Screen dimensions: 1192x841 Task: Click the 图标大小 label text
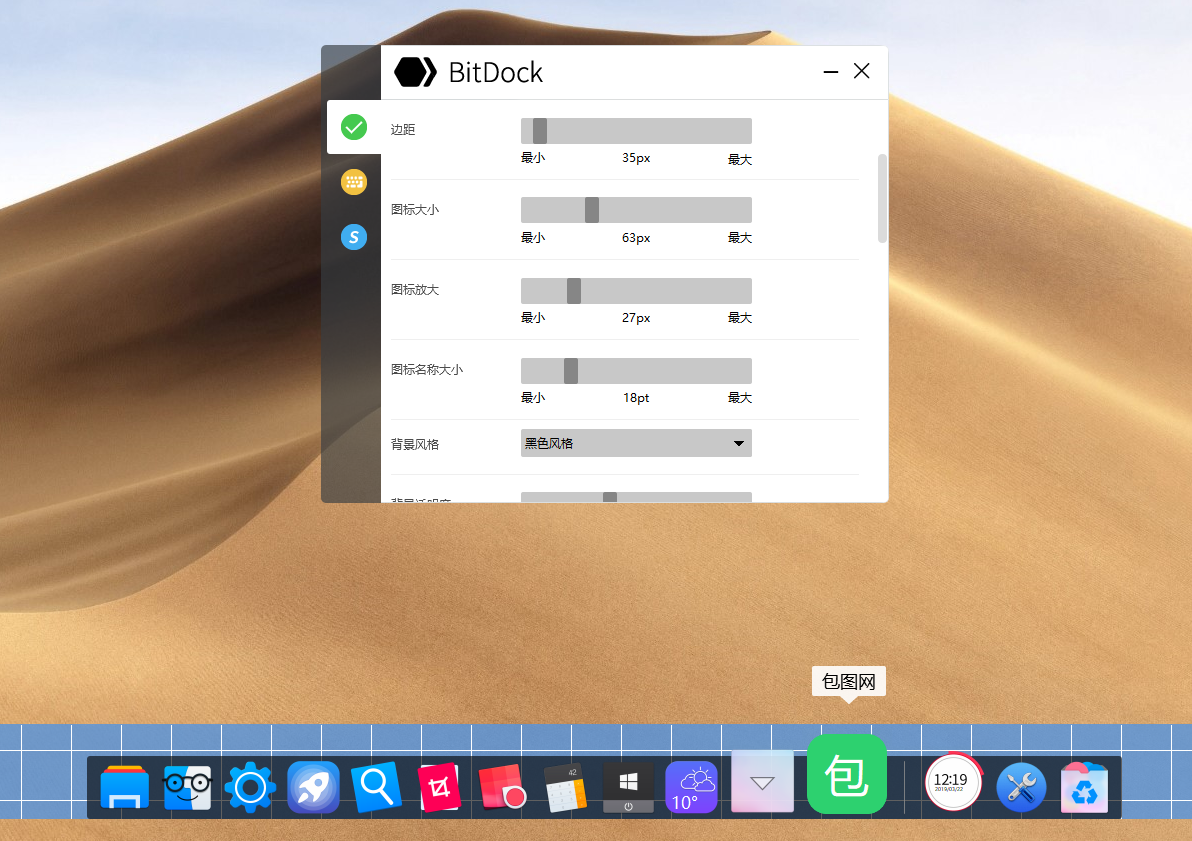click(415, 209)
